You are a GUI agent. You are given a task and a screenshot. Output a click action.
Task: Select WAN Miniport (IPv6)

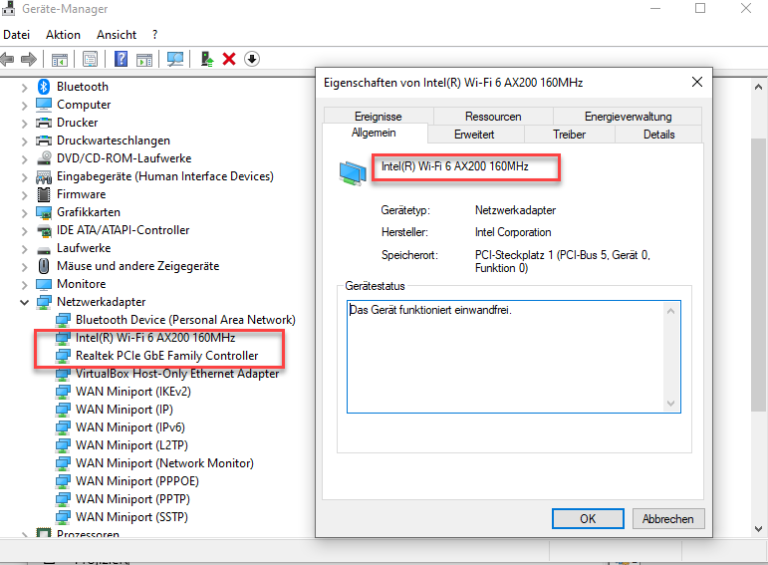pos(130,427)
